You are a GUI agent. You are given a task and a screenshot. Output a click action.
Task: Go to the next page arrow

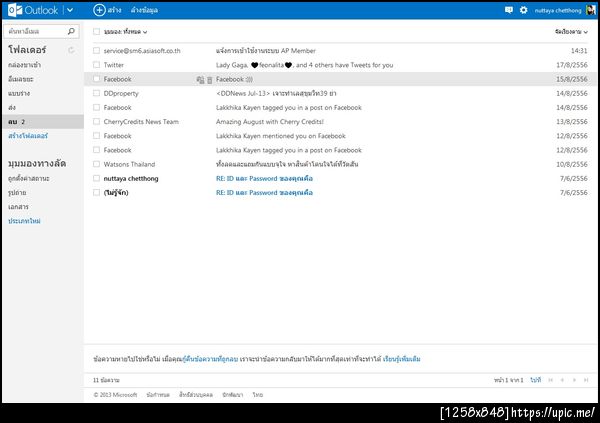click(574, 380)
